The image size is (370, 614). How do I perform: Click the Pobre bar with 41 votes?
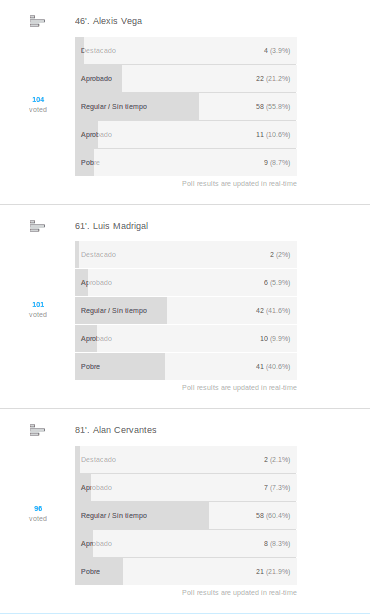pos(186,367)
